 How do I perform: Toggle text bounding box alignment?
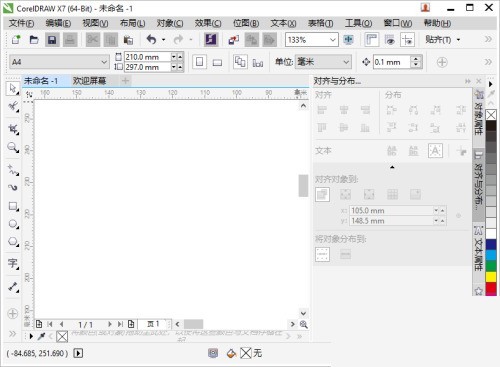click(435, 151)
